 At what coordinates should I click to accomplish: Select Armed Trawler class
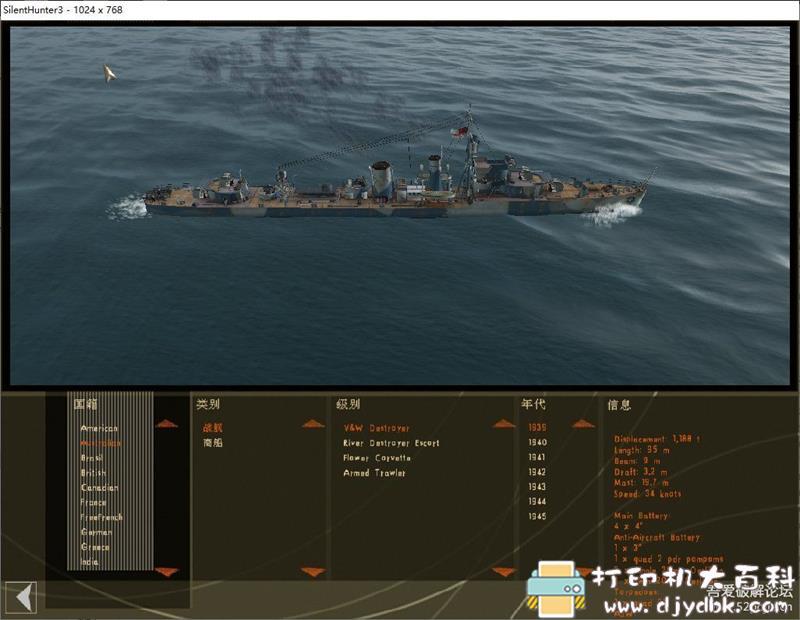click(x=374, y=473)
